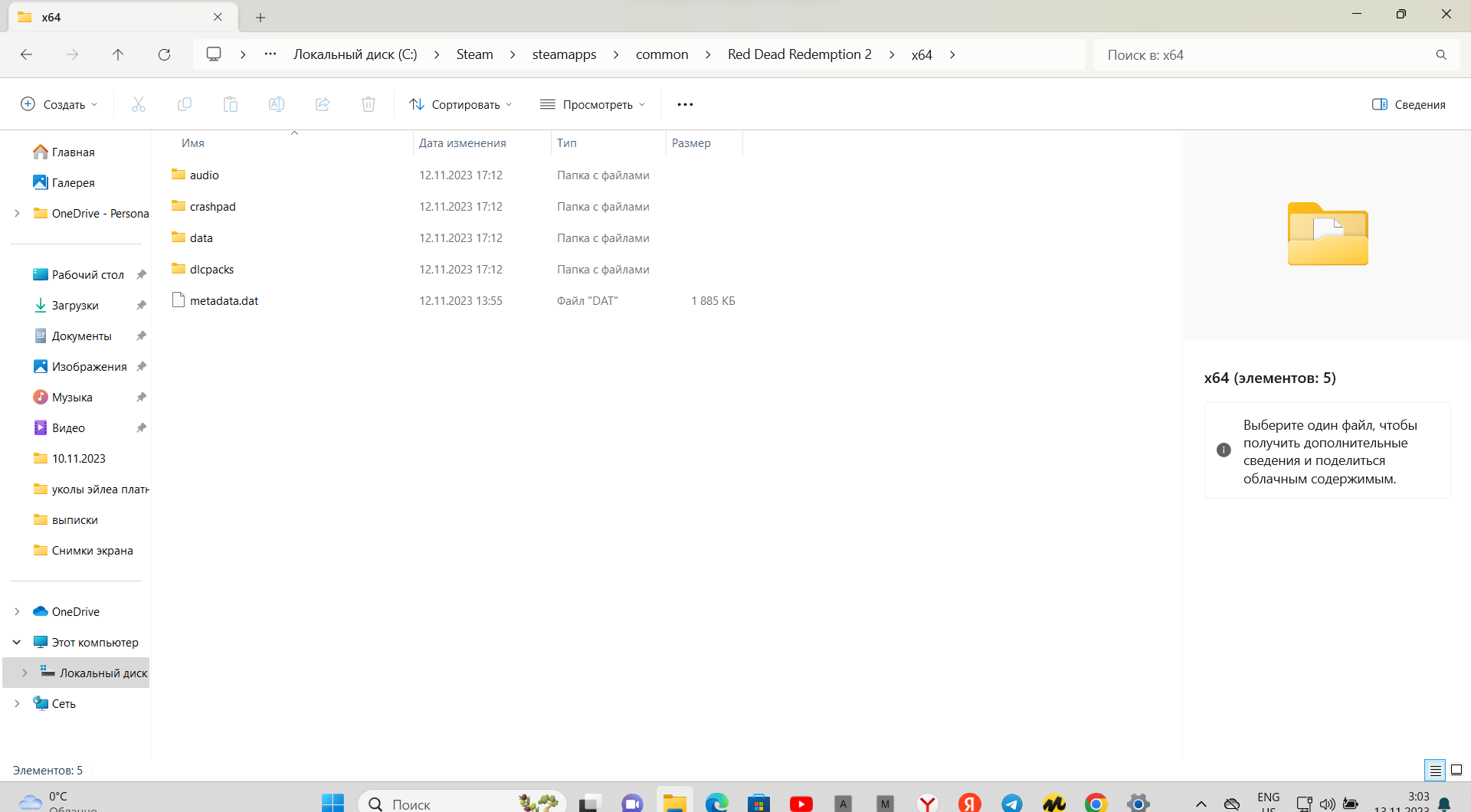Image resolution: width=1471 pixels, height=812 pixels.
Task: Open the Просмотреть view dropdown
Action: 593,104
